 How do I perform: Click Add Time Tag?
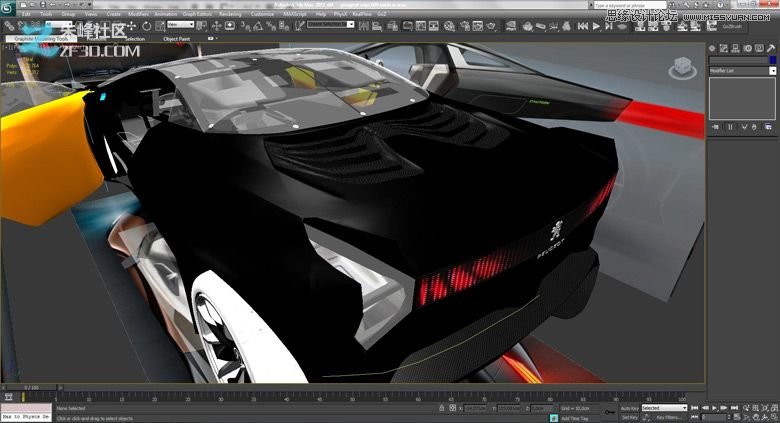click(x=575, y=419)
